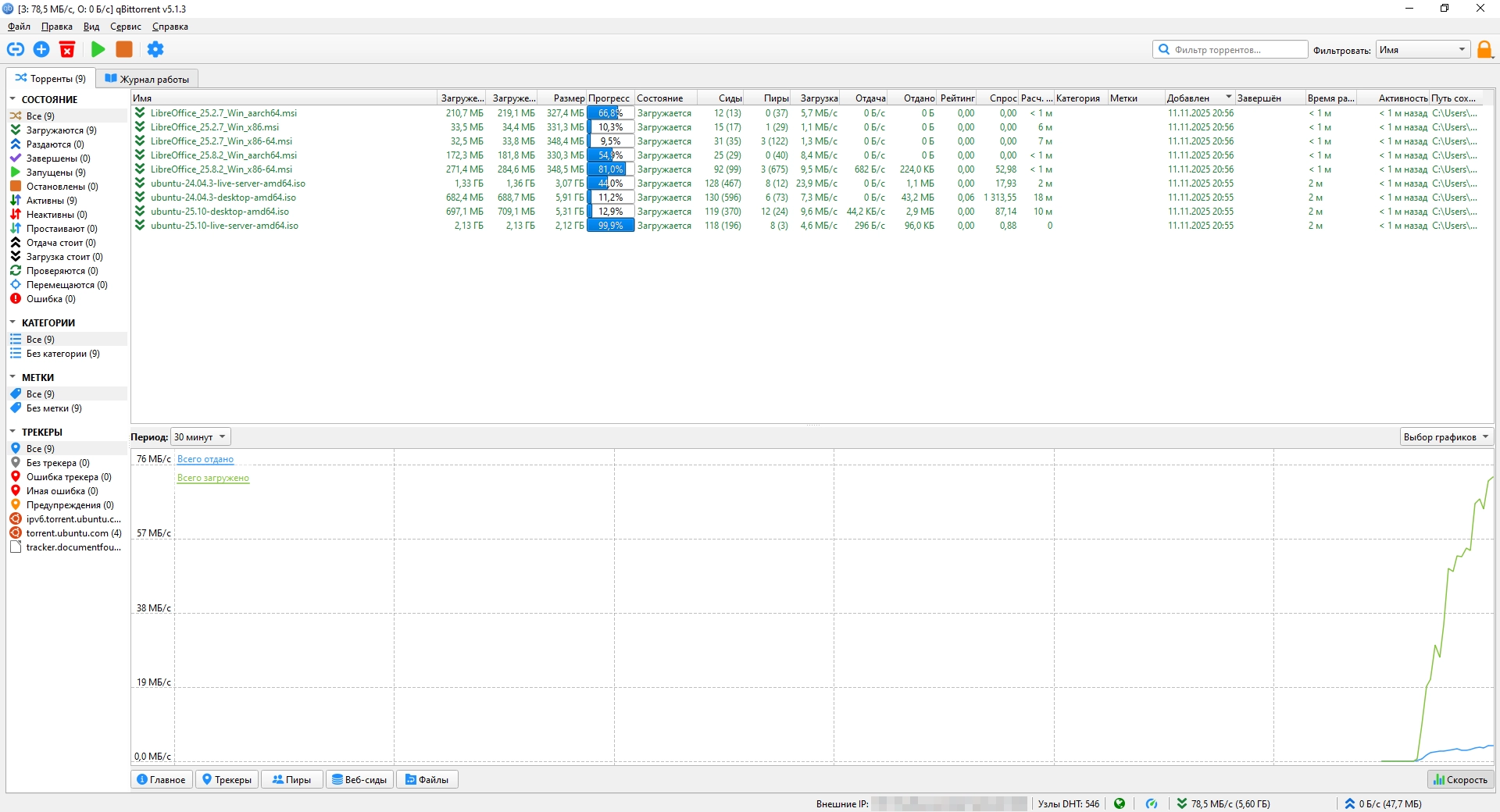Image resolution: width=1500 pixels, height=812 pixels.
Task: Open the Сервис menu
Action: 126,27
